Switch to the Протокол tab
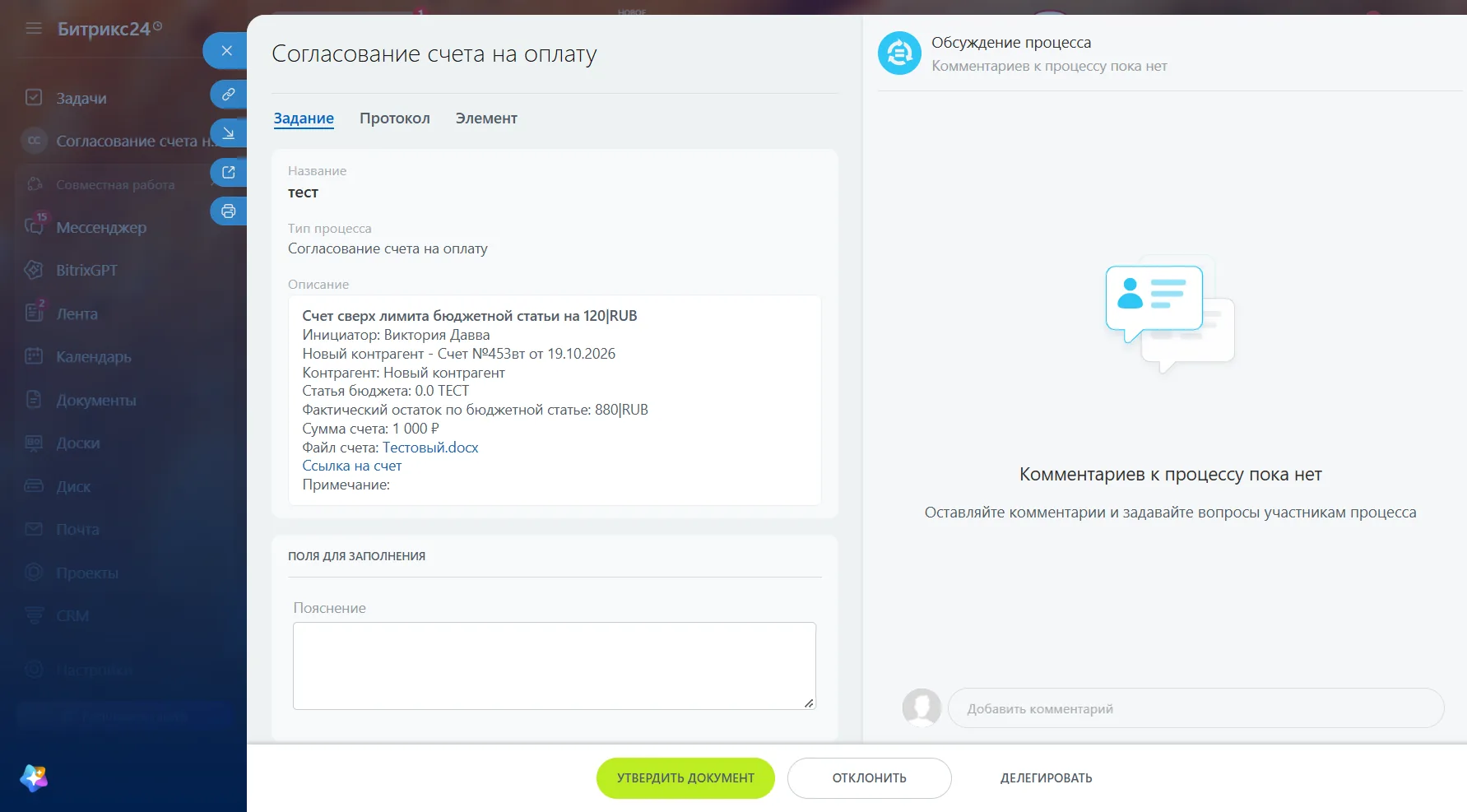The image size is (1467, 812). (395, 118)
